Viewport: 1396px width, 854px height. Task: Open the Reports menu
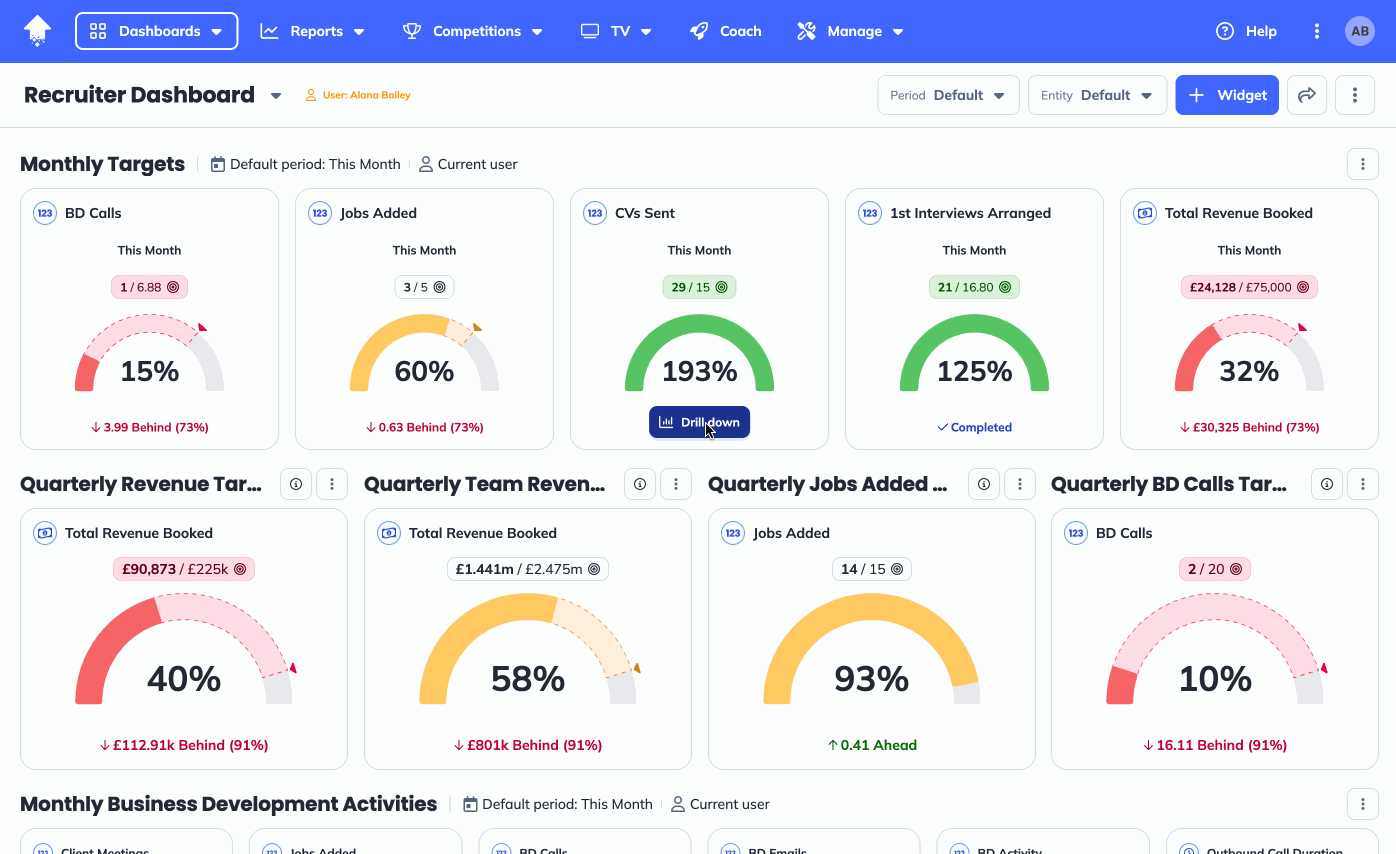313,31
